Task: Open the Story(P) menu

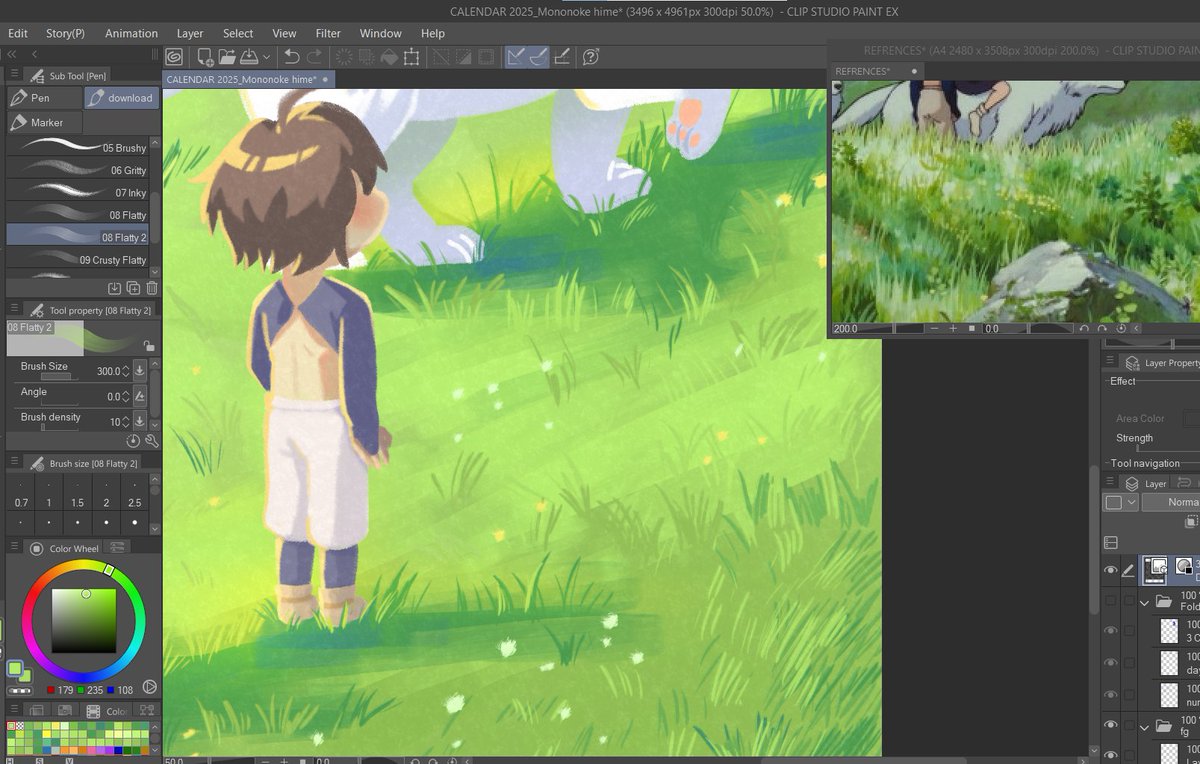Action: [66, 33]
